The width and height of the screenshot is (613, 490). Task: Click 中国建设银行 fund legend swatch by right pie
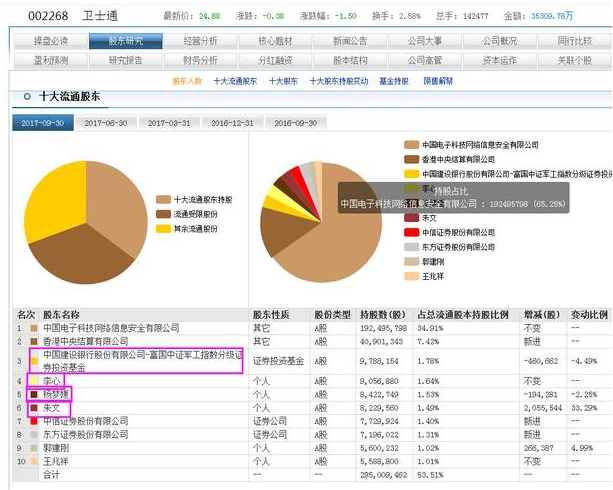point(411,174)
